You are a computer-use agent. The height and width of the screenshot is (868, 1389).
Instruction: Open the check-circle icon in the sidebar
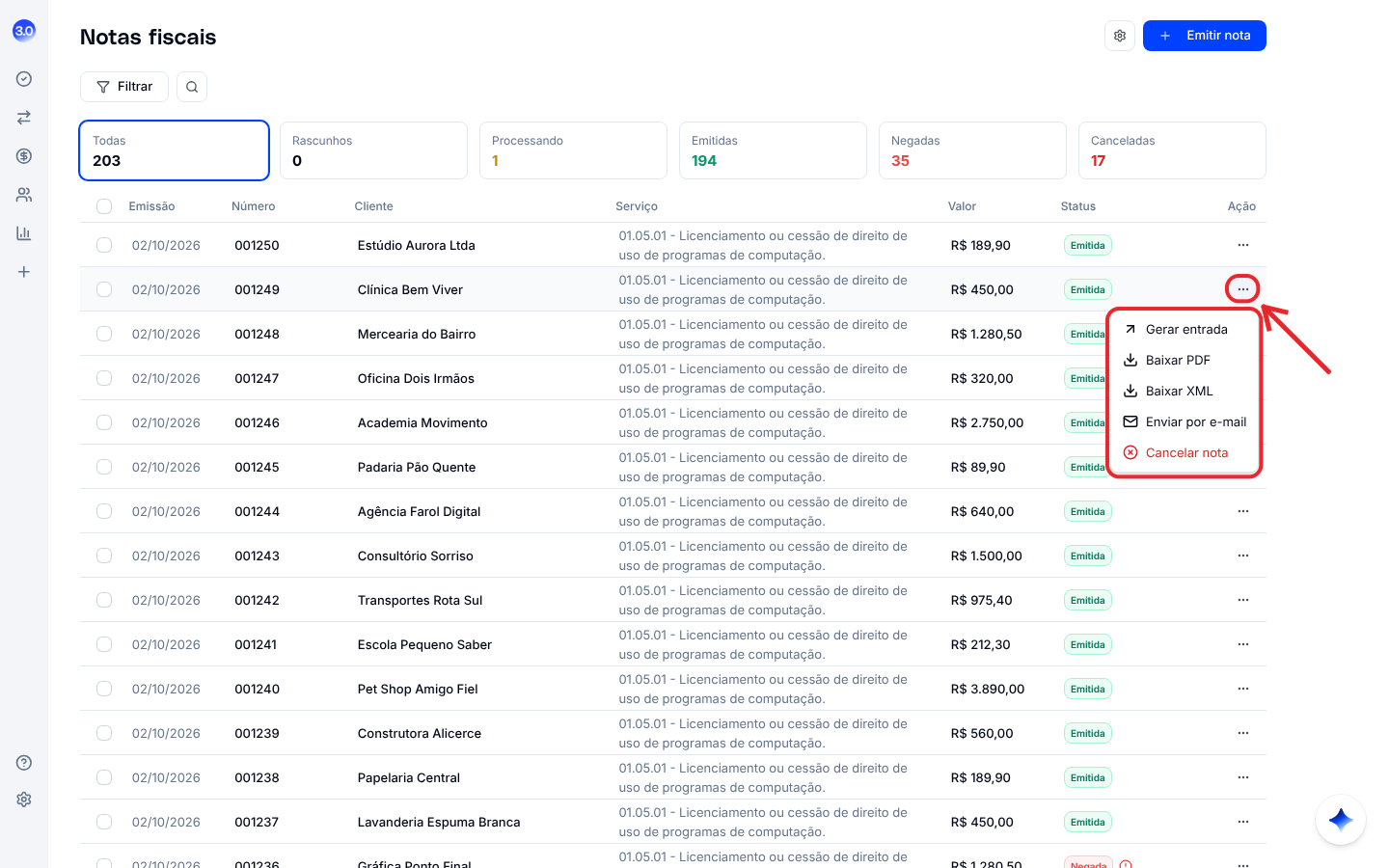(x=24, y=79)
